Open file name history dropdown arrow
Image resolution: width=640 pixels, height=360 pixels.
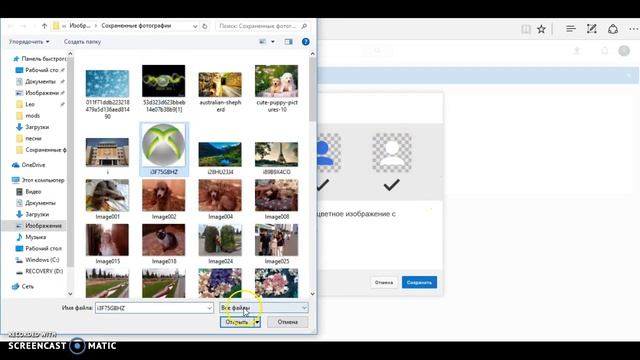pyautogui.click(x=209, y=308)
